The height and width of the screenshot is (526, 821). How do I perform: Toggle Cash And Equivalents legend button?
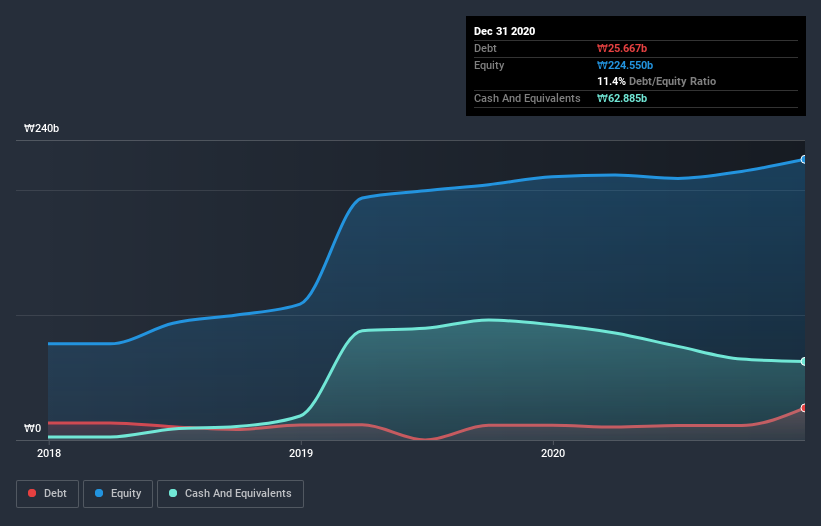(230, 494)
